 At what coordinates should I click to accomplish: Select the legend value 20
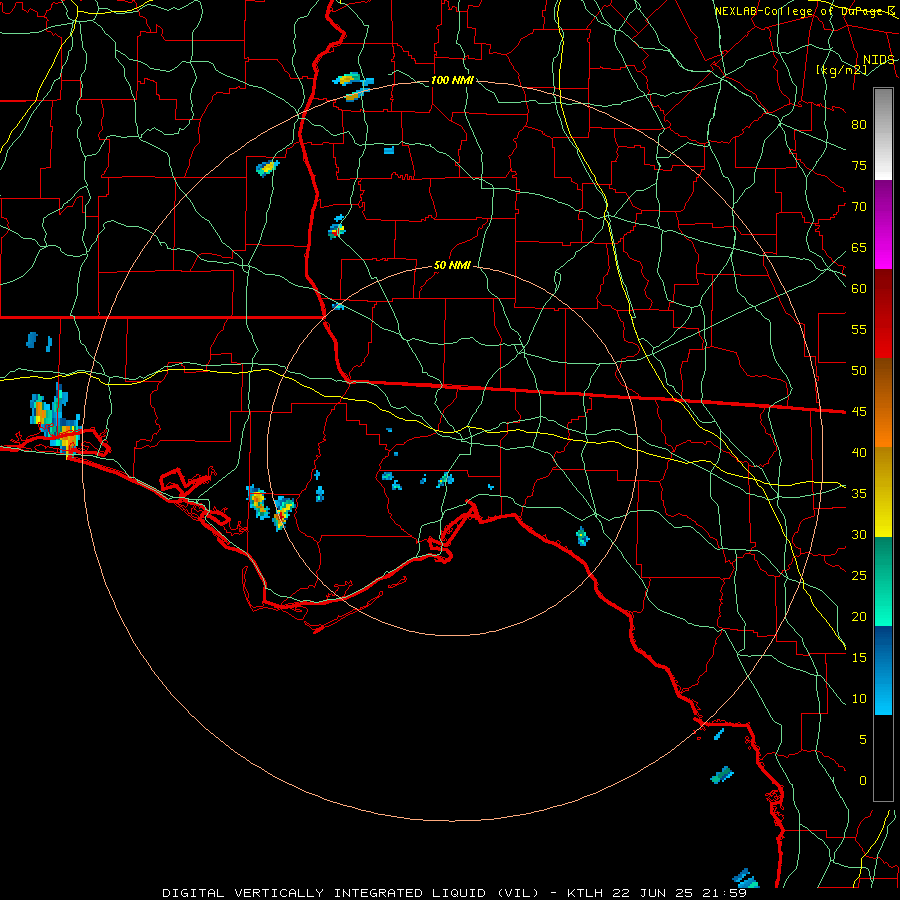(x=859, y=617)
